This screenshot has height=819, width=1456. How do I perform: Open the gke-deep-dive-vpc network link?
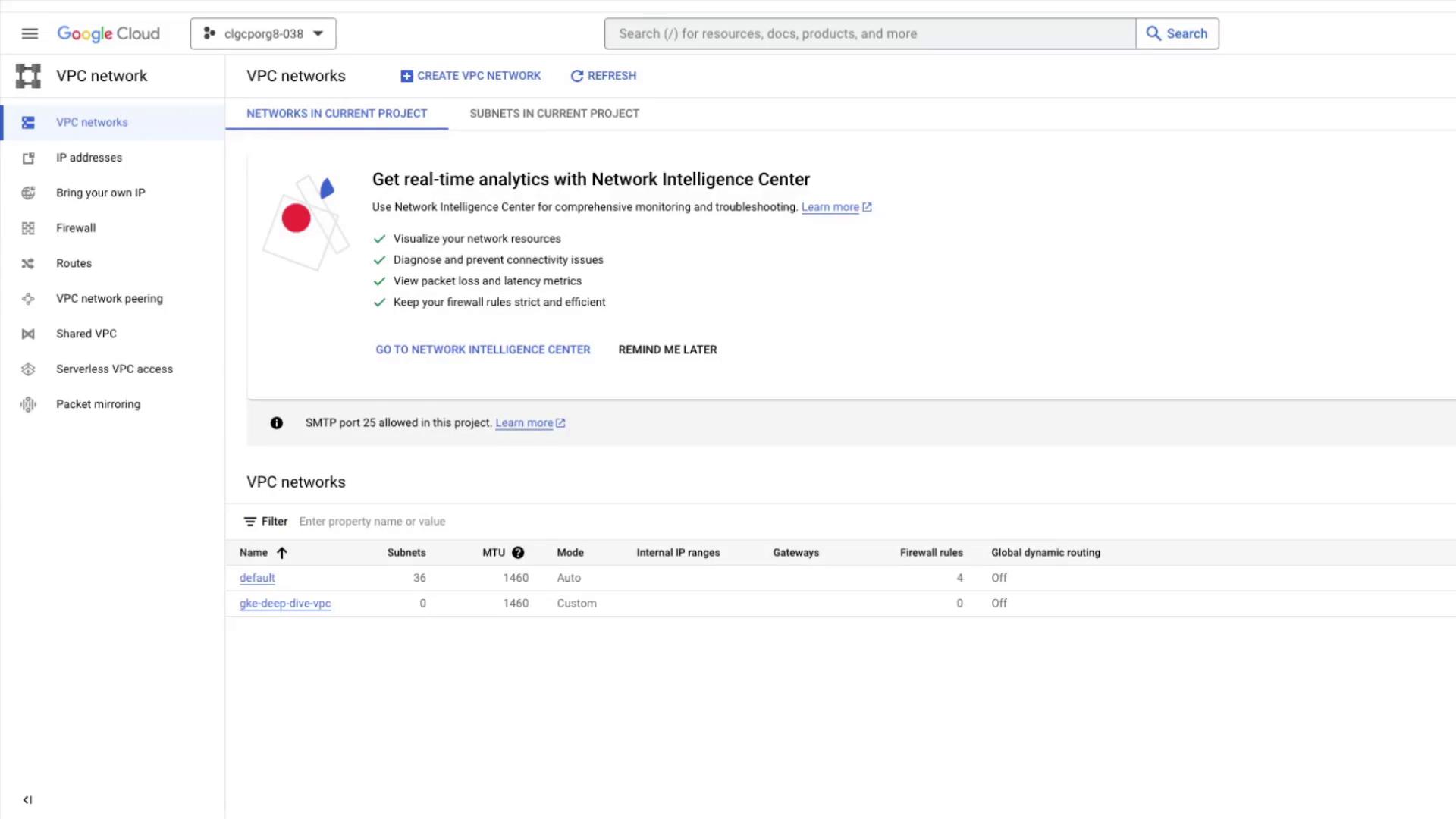[x=285, y=604]
